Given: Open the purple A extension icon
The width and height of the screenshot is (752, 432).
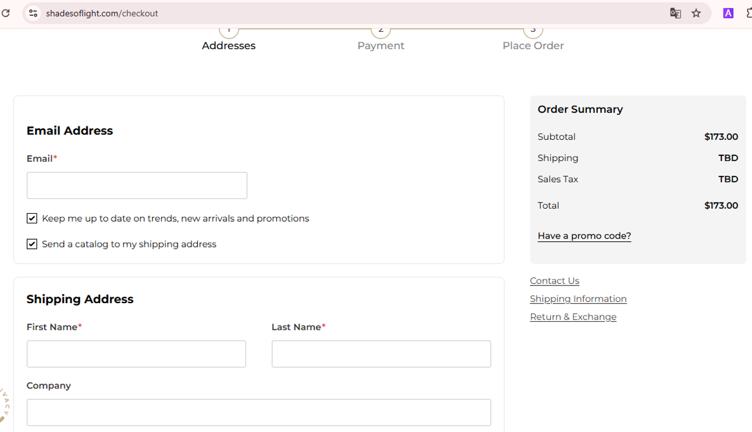Looking at the screenshot, I should click(x=728, y=13).
